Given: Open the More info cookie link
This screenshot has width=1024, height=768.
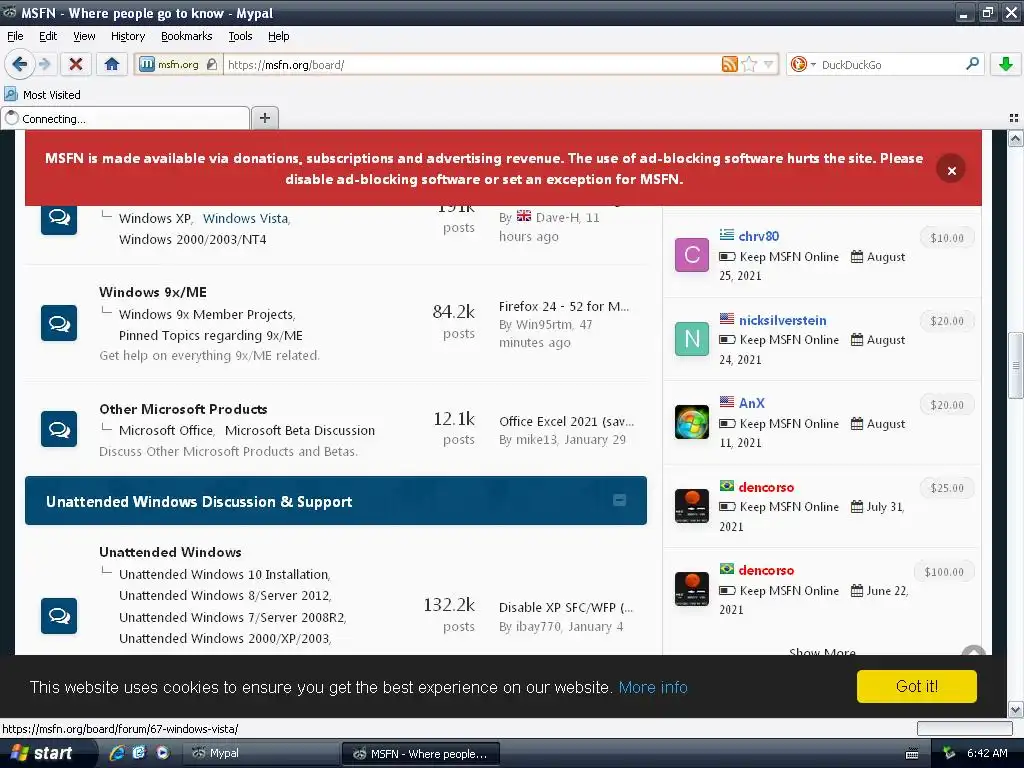Looking at the screenshot, I should 653,687.
